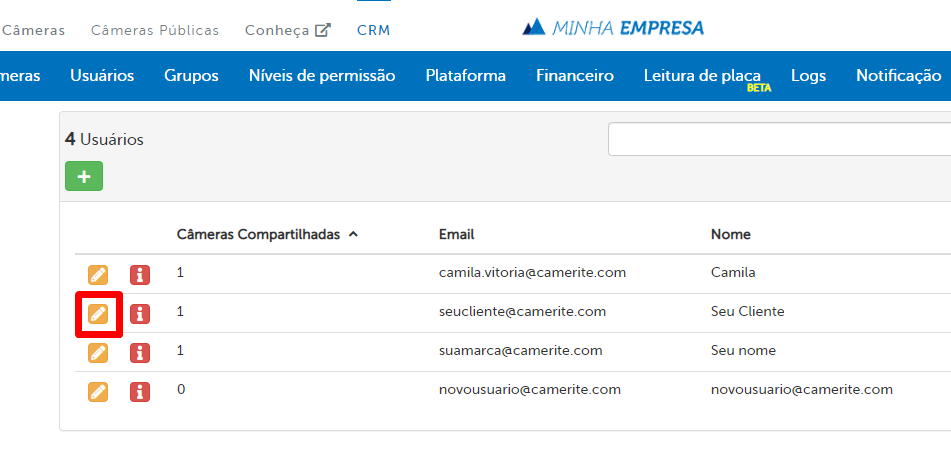Follow the Conheça external link
951x457 pixels.
[287, 30]
